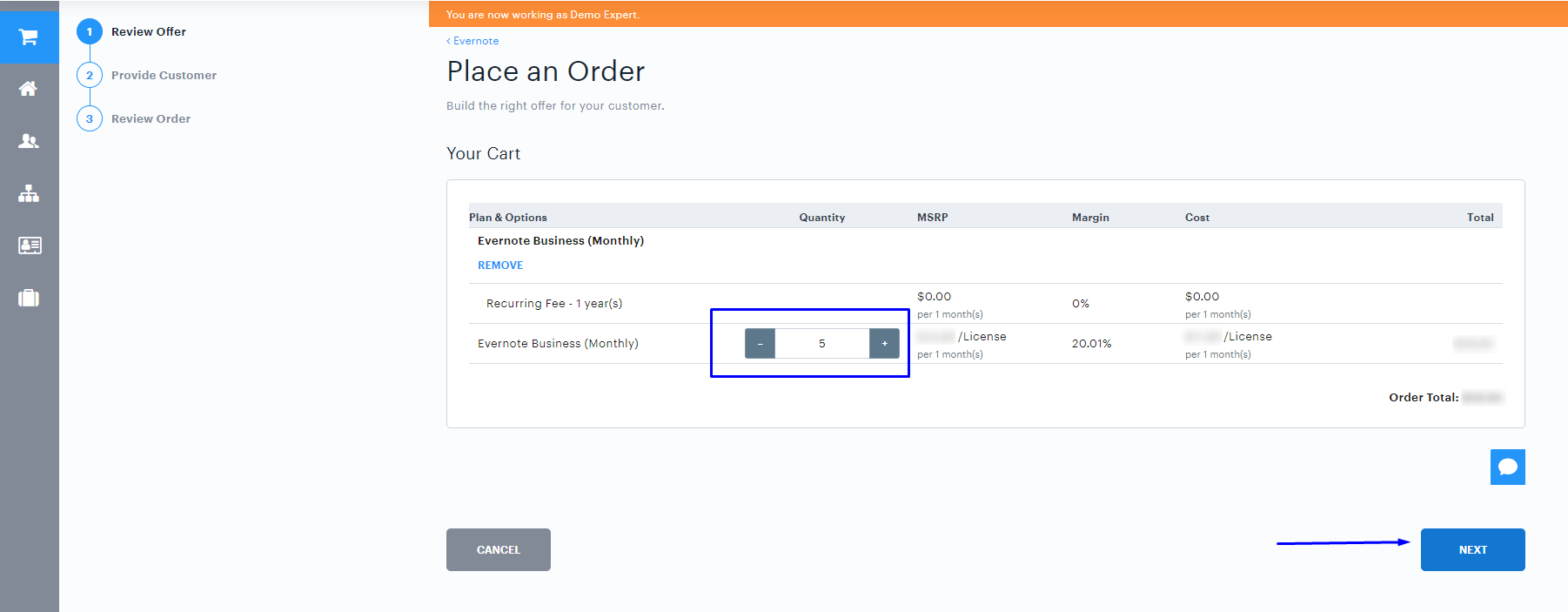Image resolution: width=1568 pixels, height=612 pixels.
Task: Click the Quantity column header
Action: 822,218
